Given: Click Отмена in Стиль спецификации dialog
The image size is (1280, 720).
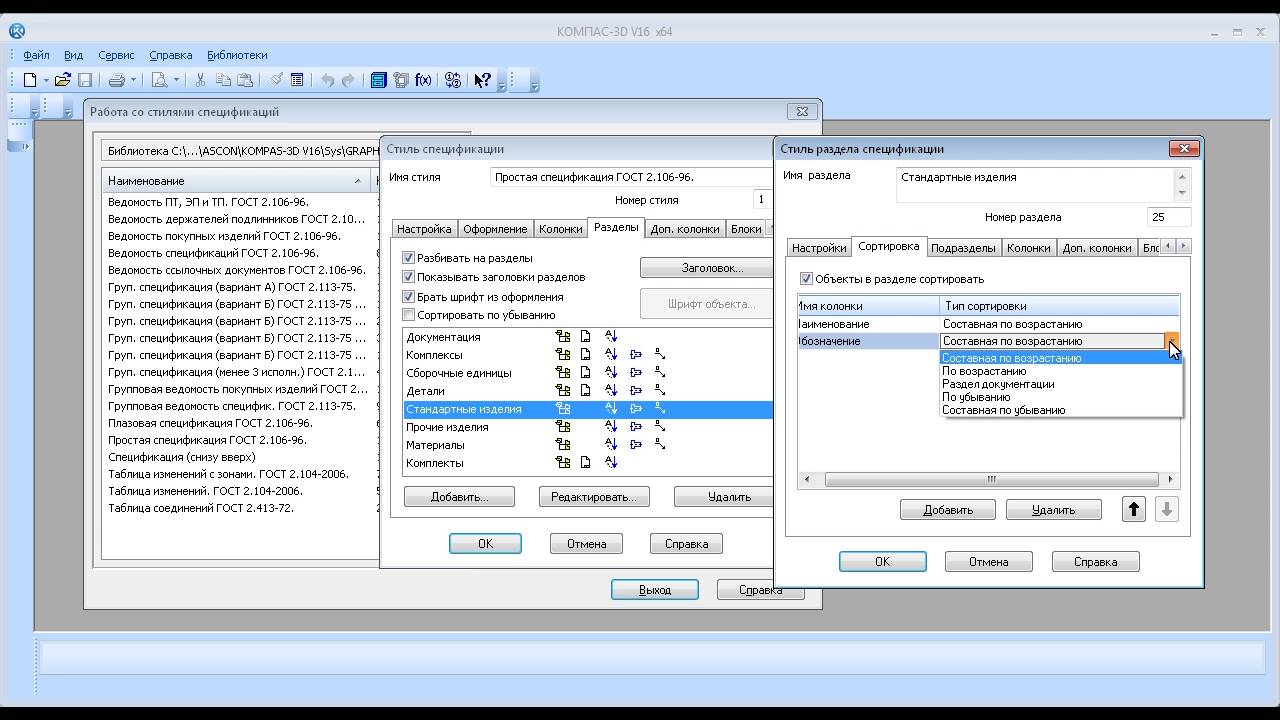Looking at the screenshot, I should coord(586,544).
